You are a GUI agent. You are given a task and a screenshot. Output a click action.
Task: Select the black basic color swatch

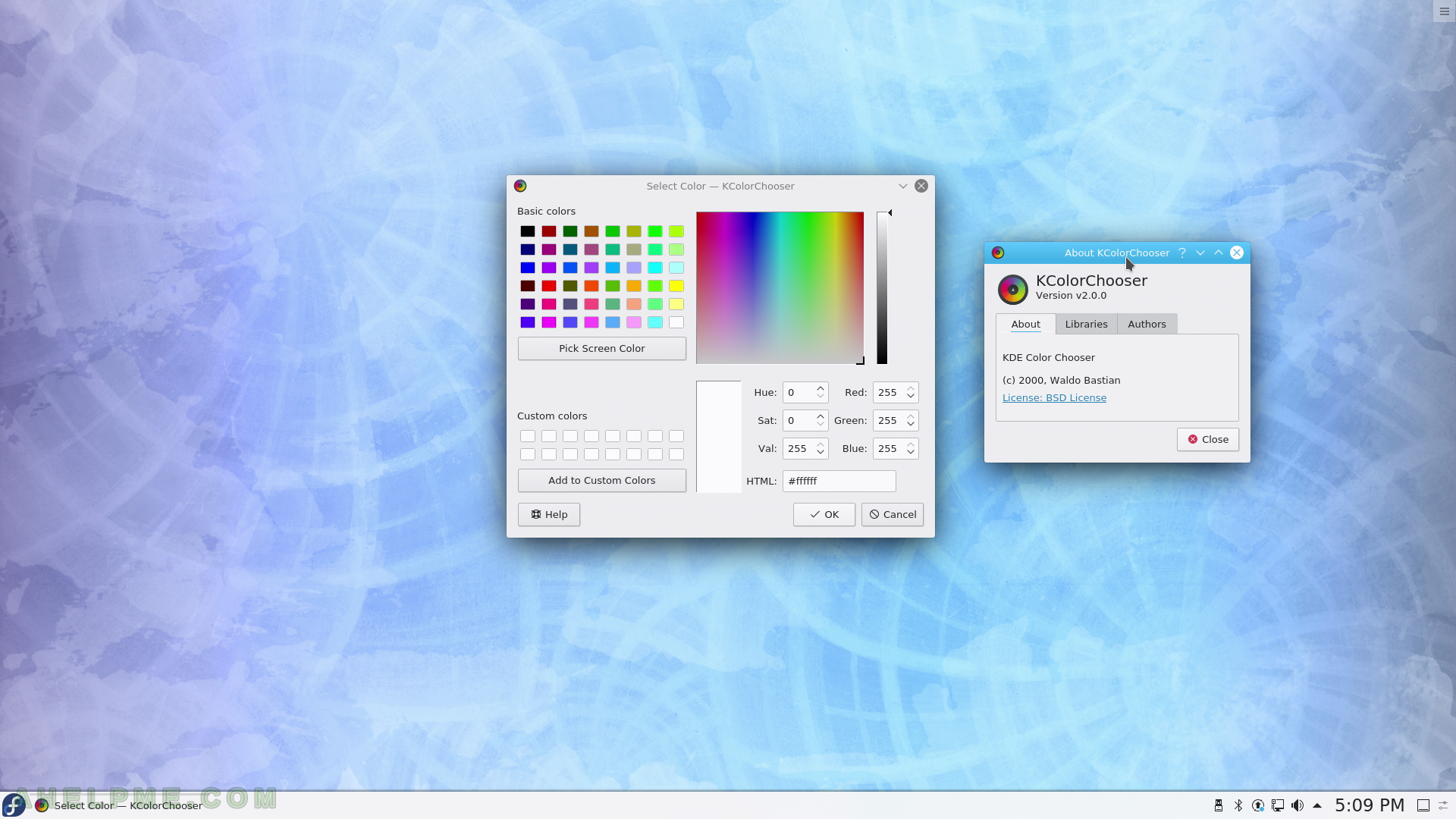pyautogui.click(x=528, y=231)
